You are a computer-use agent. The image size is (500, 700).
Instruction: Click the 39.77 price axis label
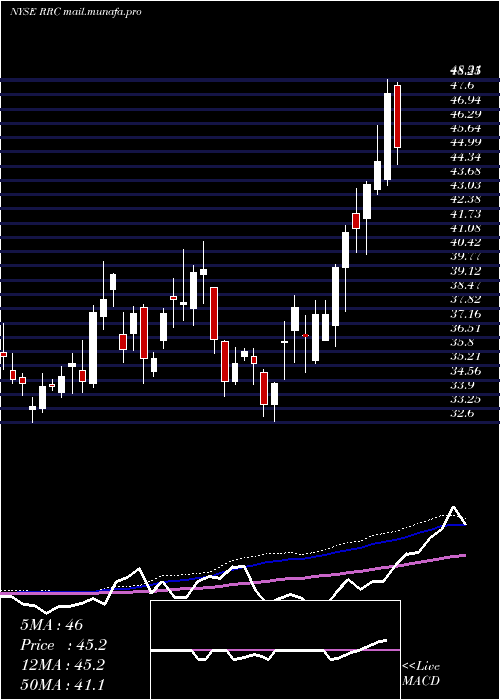tap(466, 257)
